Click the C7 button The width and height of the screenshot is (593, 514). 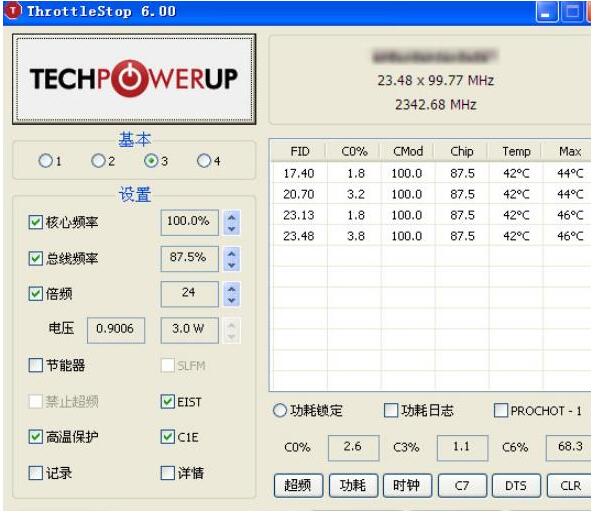(x=462, y=485)
